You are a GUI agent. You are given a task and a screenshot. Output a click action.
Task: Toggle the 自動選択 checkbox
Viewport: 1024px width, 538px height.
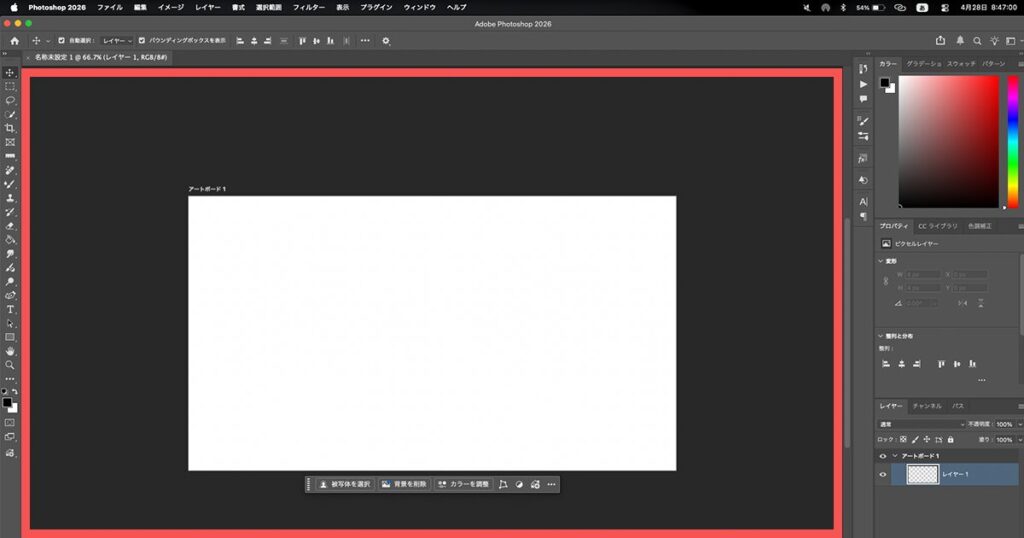click(x=61, y=40)
